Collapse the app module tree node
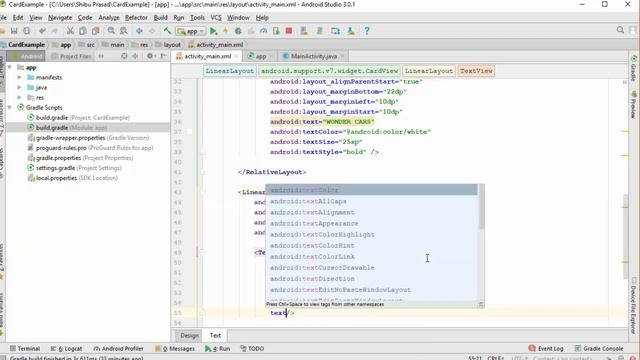This screenshot has width=640, height=360. (x=9, y=67)
